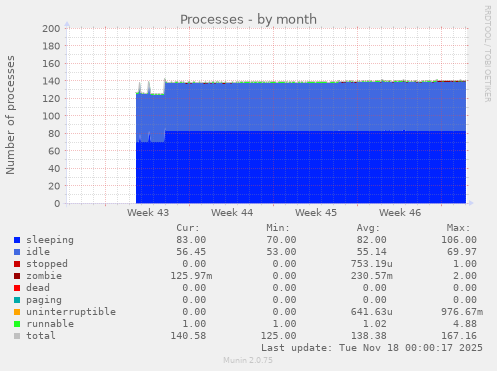Click the sleeping legend color swatch
The image size is (497, 371).
[x=17, y=240]
